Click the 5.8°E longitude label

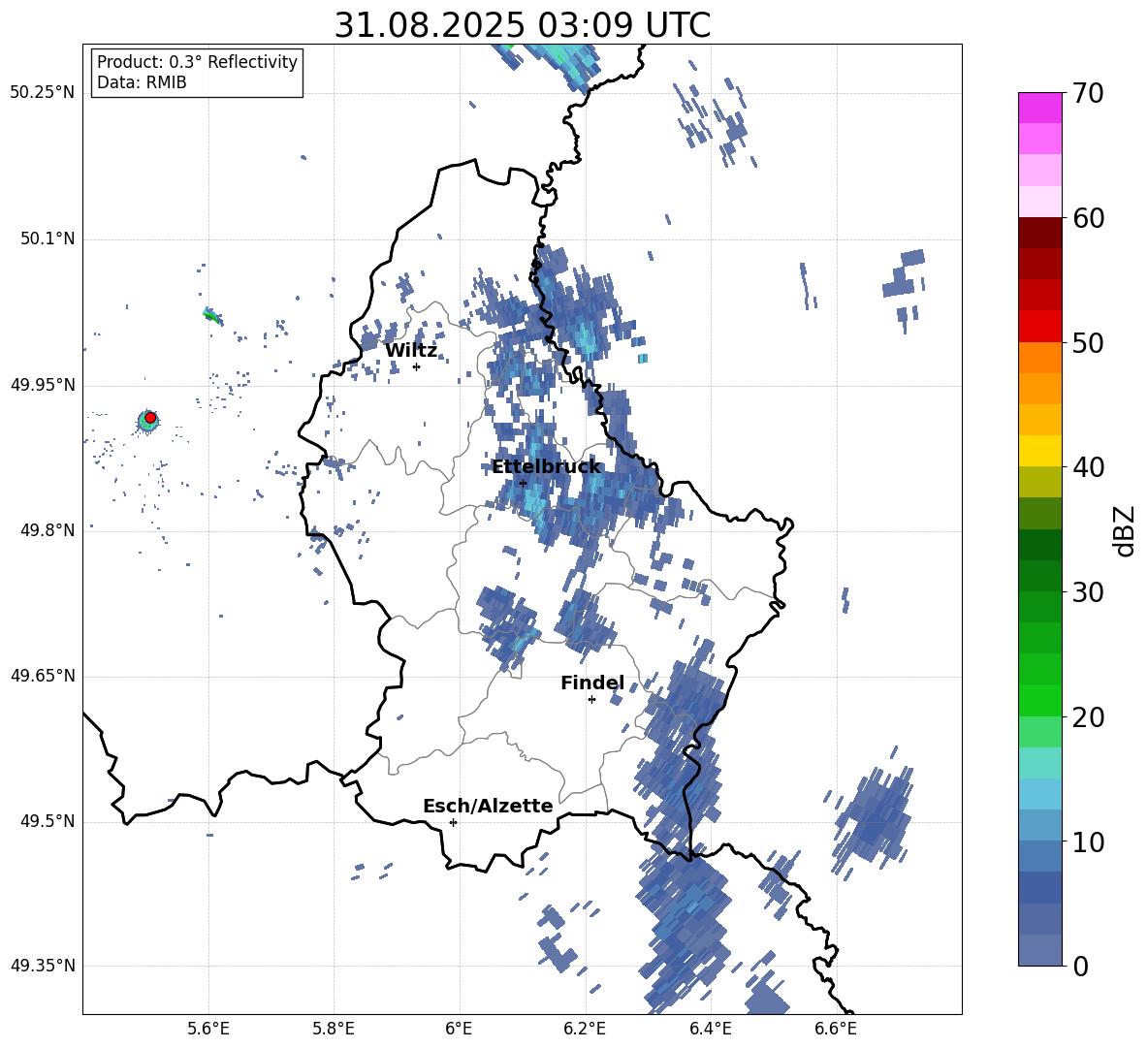[x=334, y=1029]
